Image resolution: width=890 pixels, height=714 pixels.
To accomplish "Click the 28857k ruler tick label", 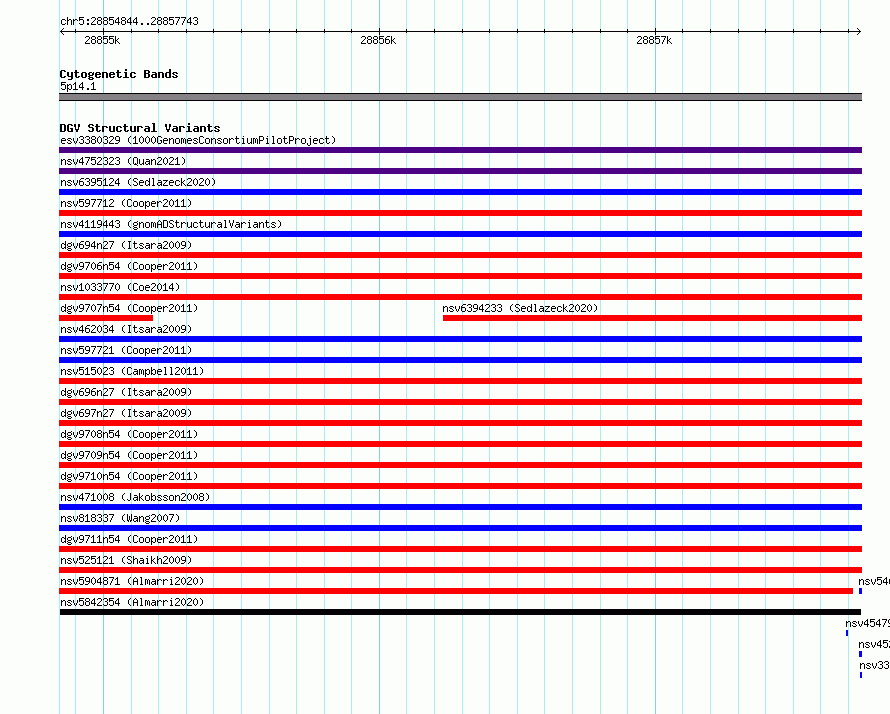I will pos(654,40).
